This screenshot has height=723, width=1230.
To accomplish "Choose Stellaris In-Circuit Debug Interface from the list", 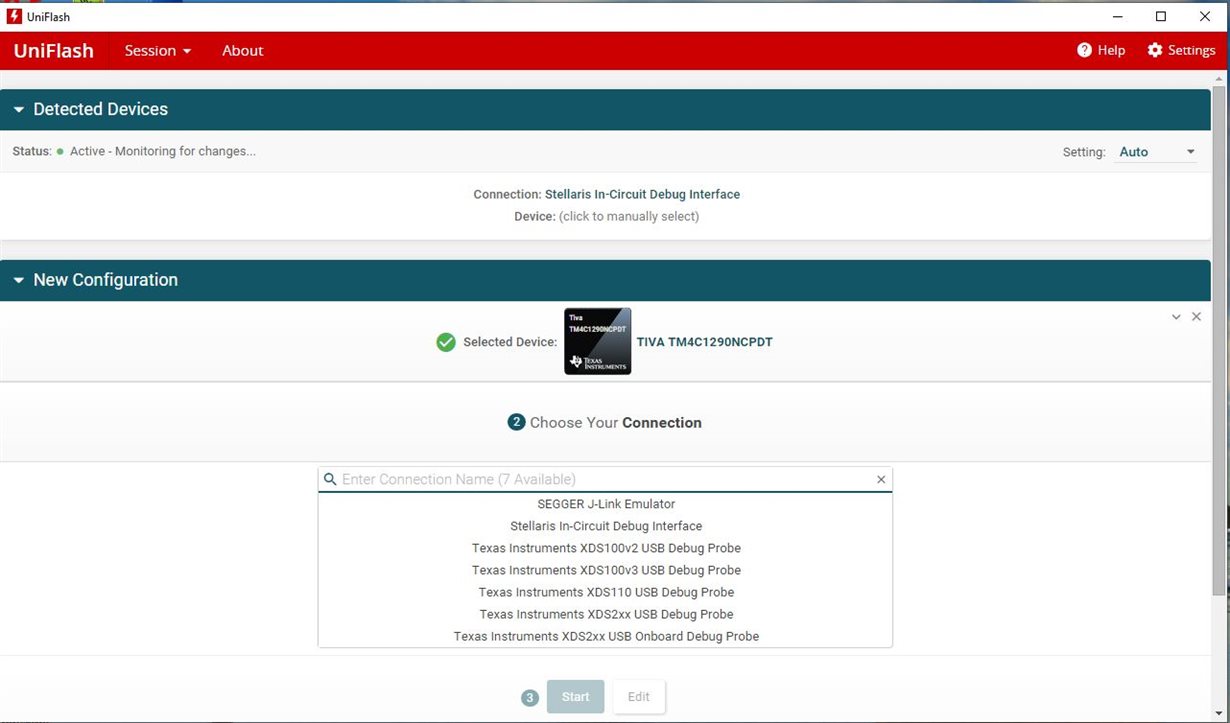I will click(606, 526).
